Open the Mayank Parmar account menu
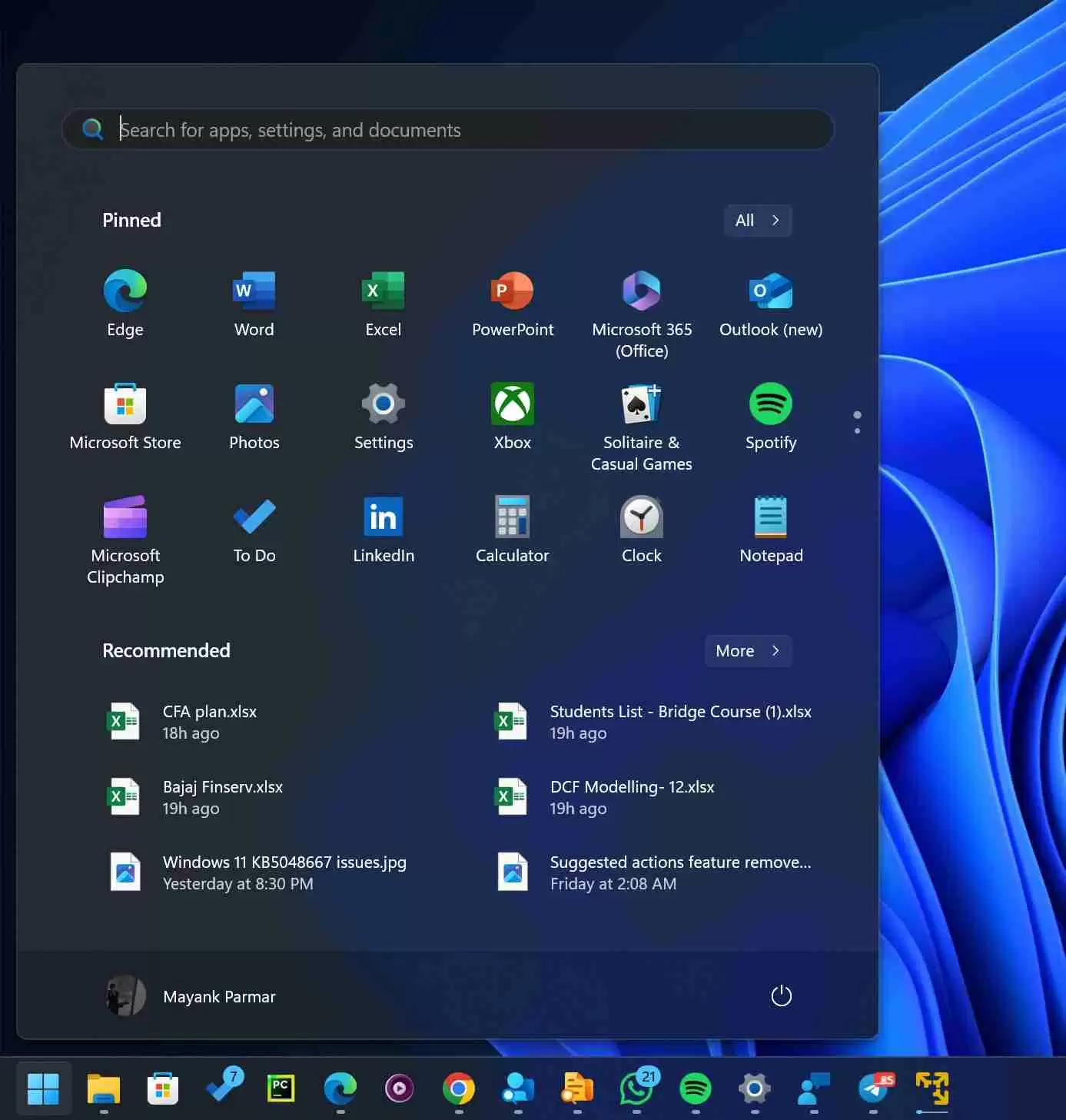The height and width of the screenshot is (1120, 1066). 191,995
